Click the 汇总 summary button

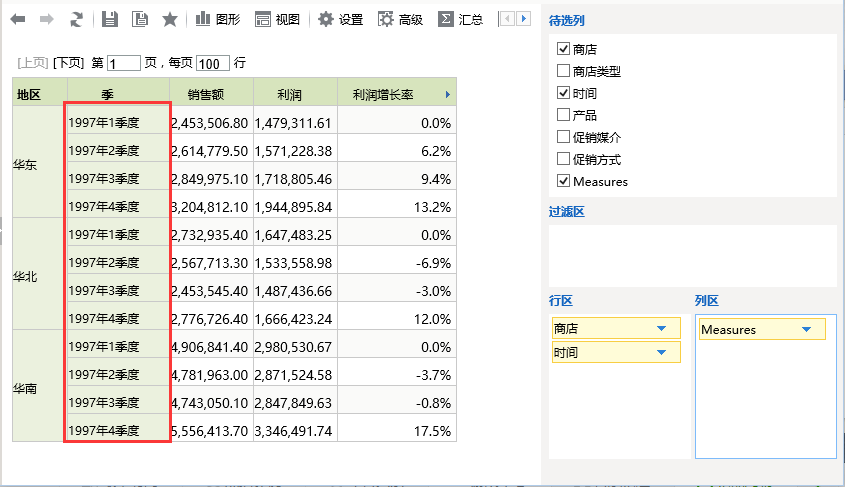460,19
